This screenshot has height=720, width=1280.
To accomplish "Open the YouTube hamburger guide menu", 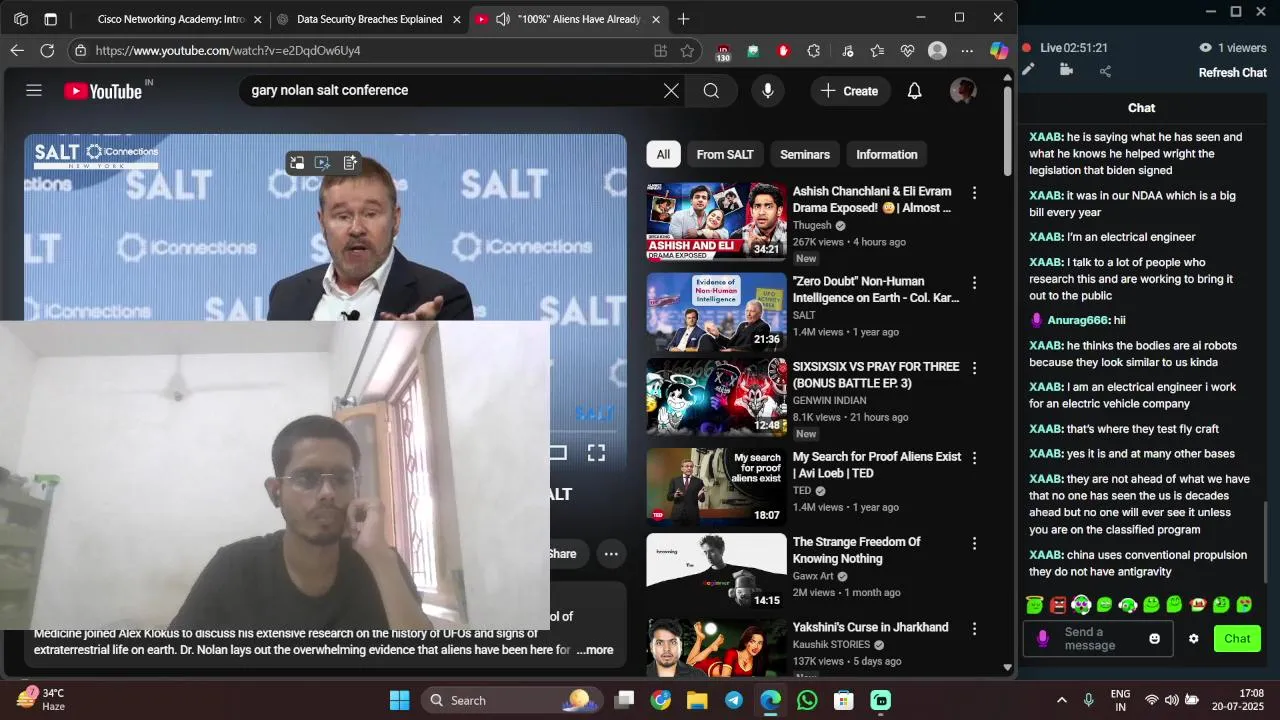I will point(34,90).
